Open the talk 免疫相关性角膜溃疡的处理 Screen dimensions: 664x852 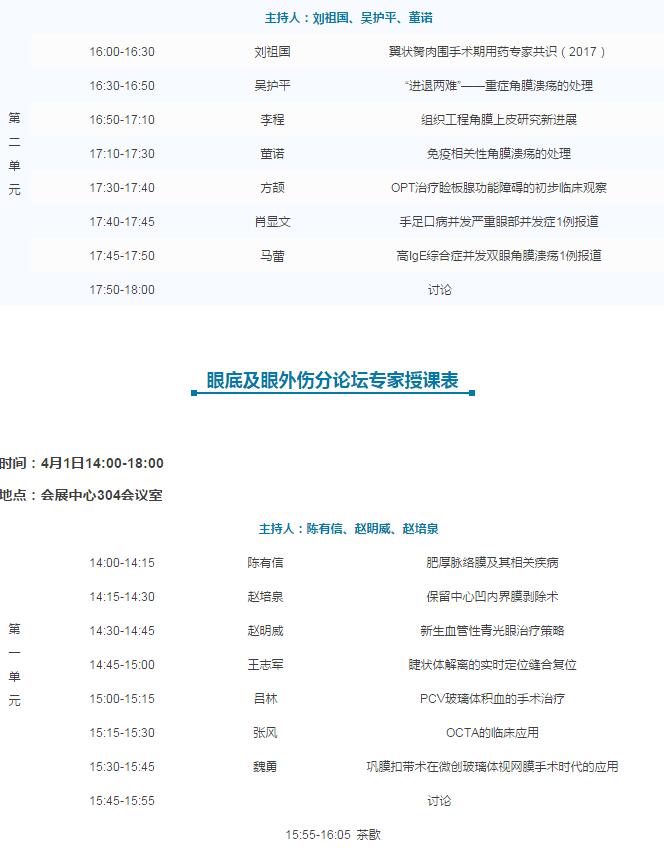click(498, 154)
